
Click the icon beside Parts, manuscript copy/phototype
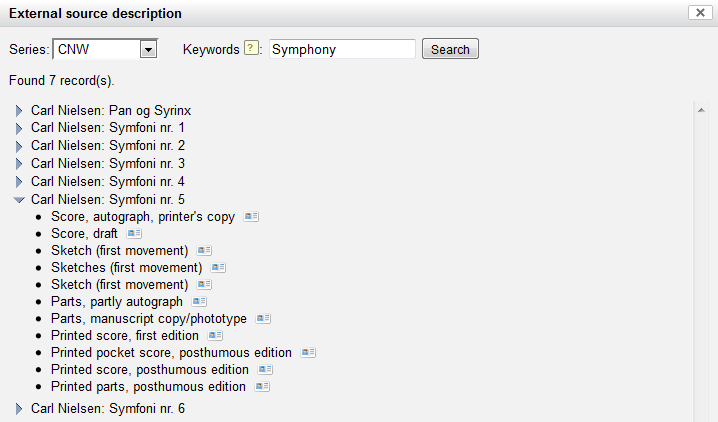[263, 319]
